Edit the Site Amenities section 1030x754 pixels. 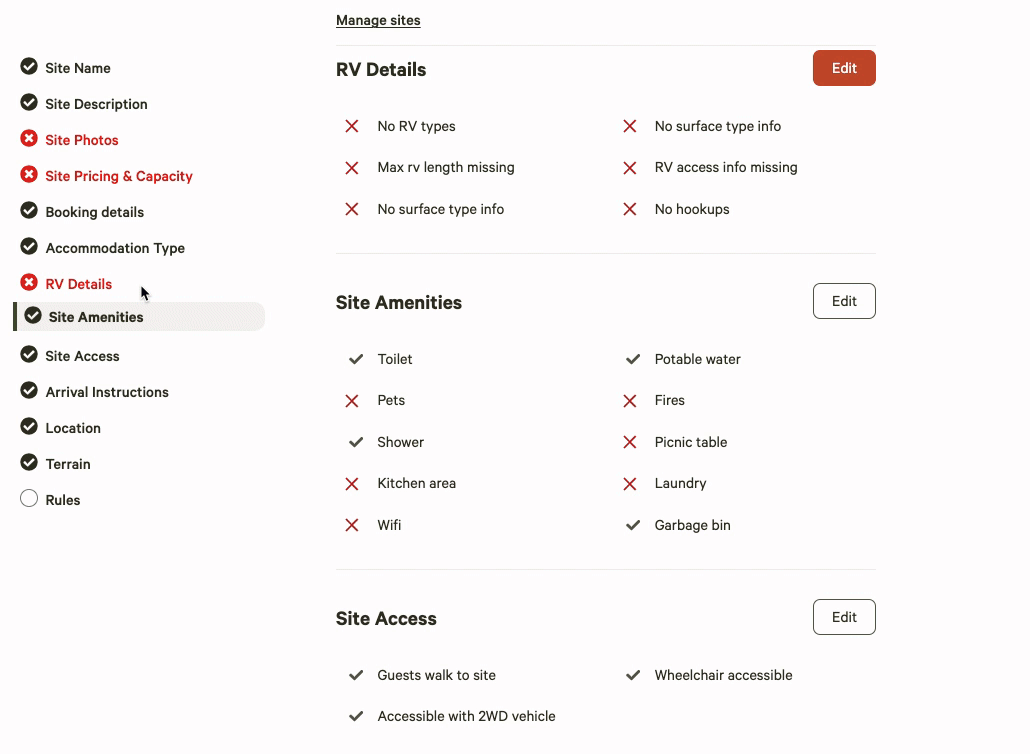(x=844, y=301)
